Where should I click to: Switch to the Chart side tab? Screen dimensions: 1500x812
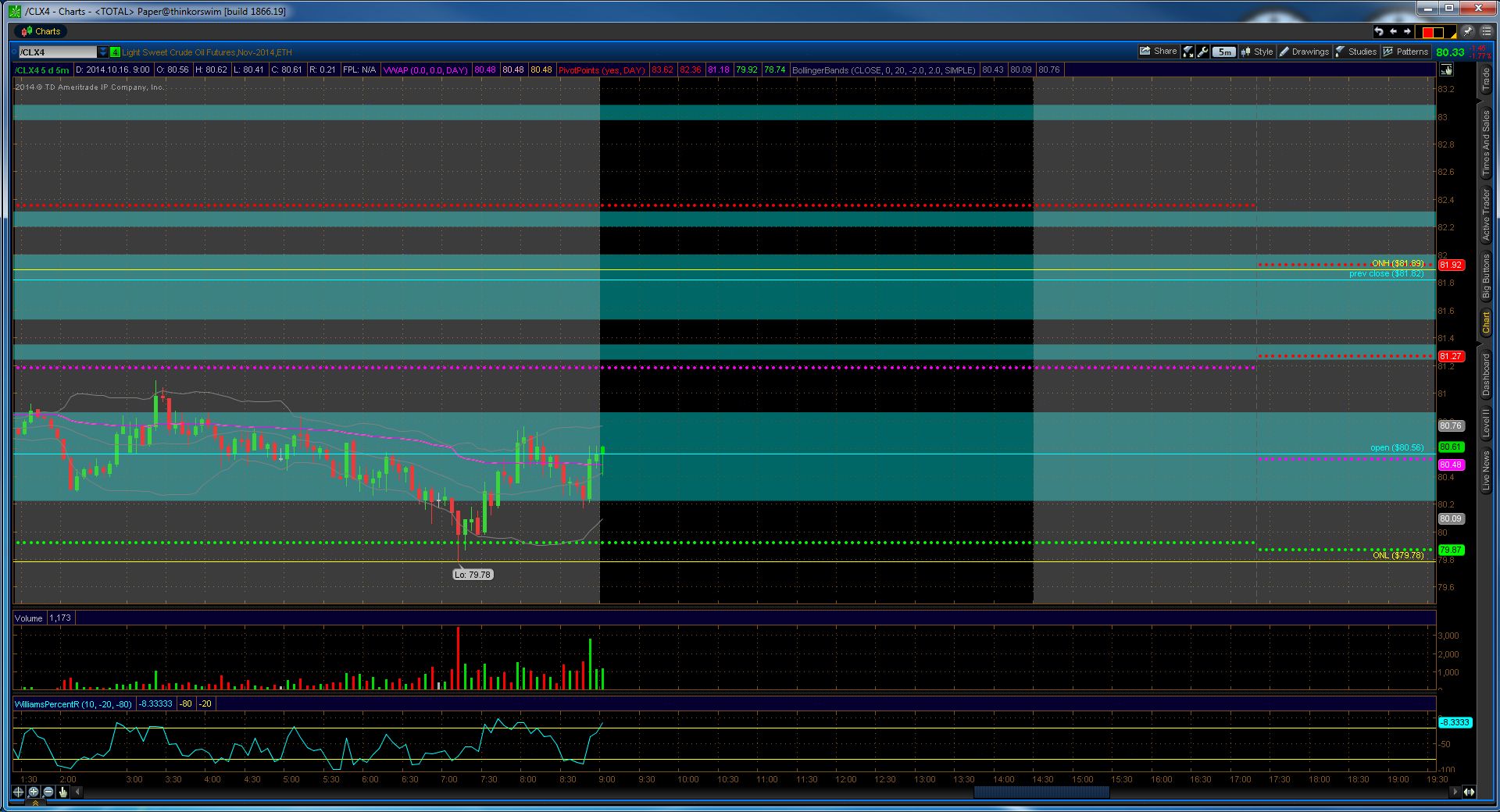pyautogui.click(x=1485, y=323)
